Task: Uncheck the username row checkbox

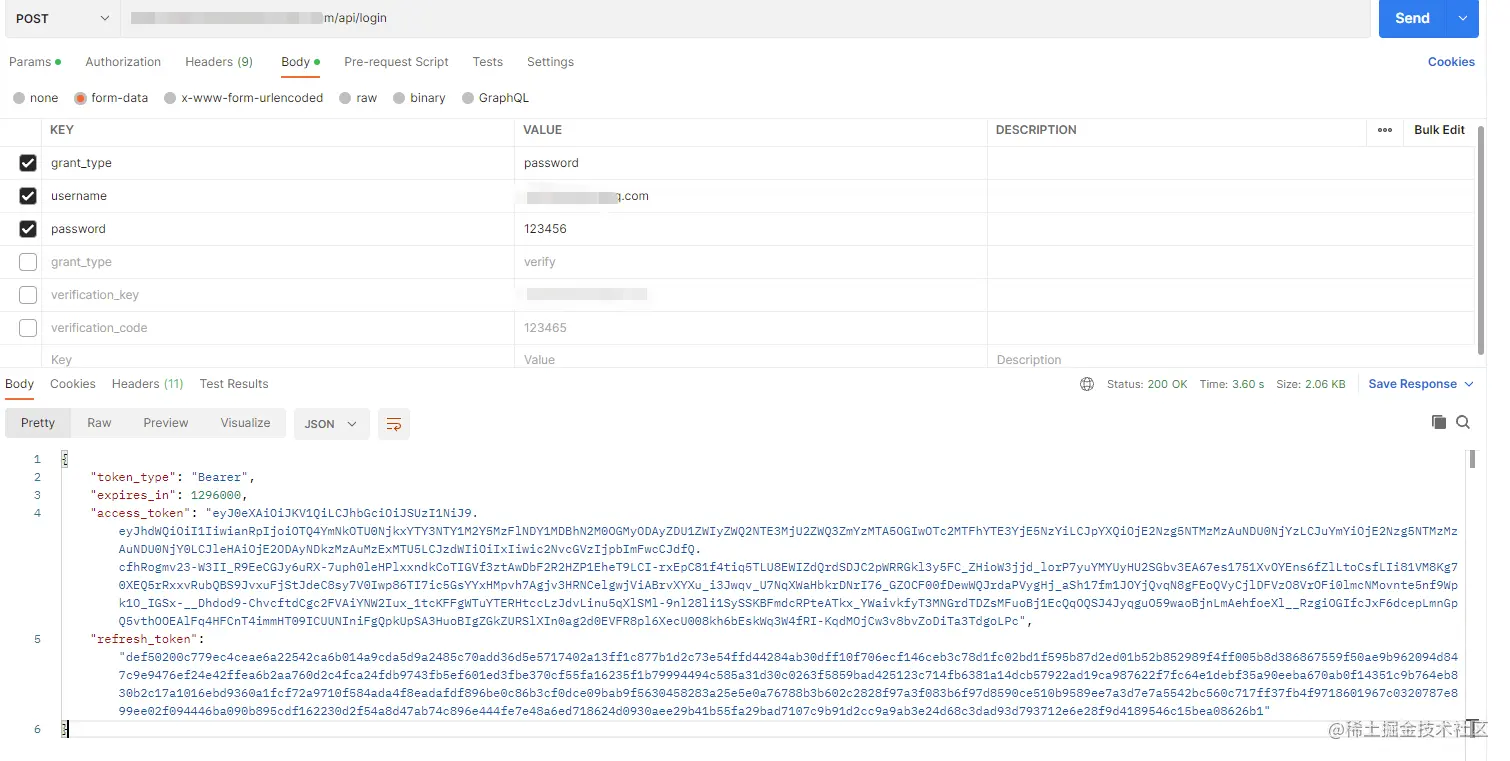Action: click(28, 196)
